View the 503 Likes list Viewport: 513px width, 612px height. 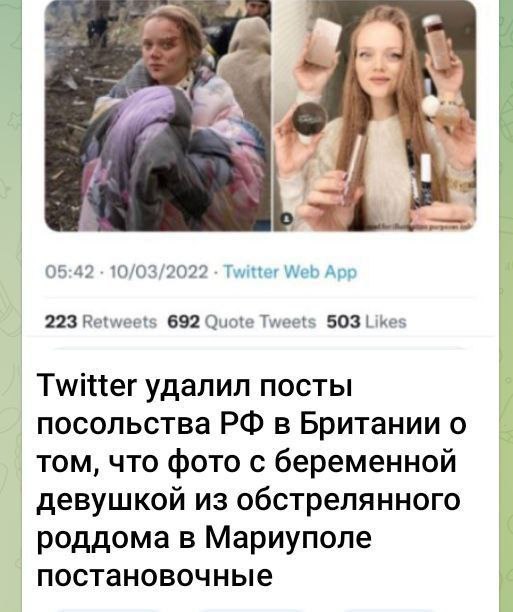pyautogui.click(x=367, y=322)
